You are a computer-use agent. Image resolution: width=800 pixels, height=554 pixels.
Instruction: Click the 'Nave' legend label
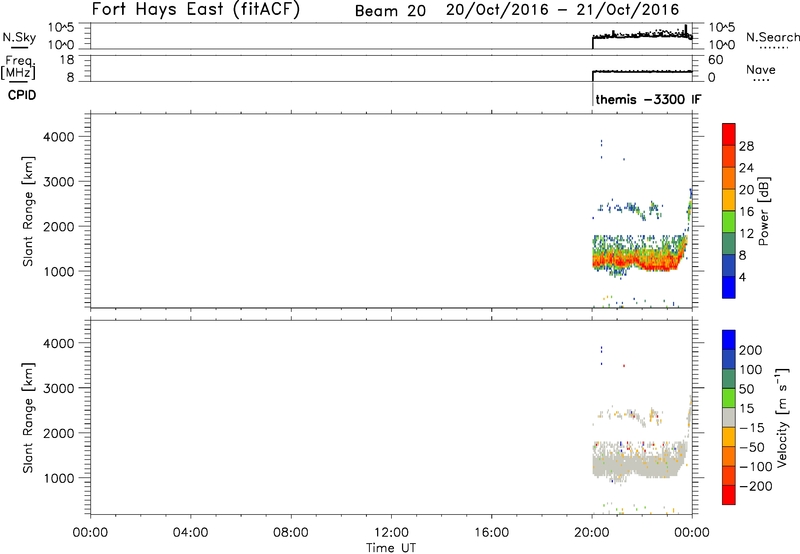tap(760, 69)
